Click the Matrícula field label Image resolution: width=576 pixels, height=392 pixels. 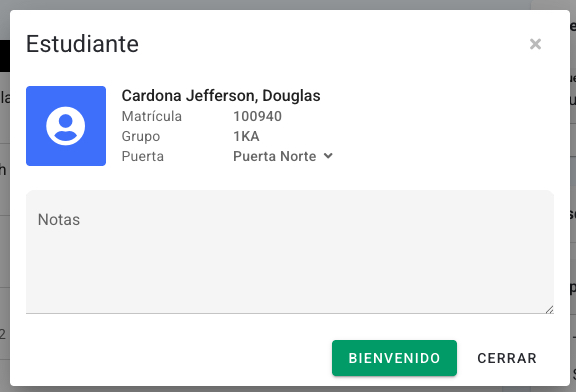click(x=152, y=116)
